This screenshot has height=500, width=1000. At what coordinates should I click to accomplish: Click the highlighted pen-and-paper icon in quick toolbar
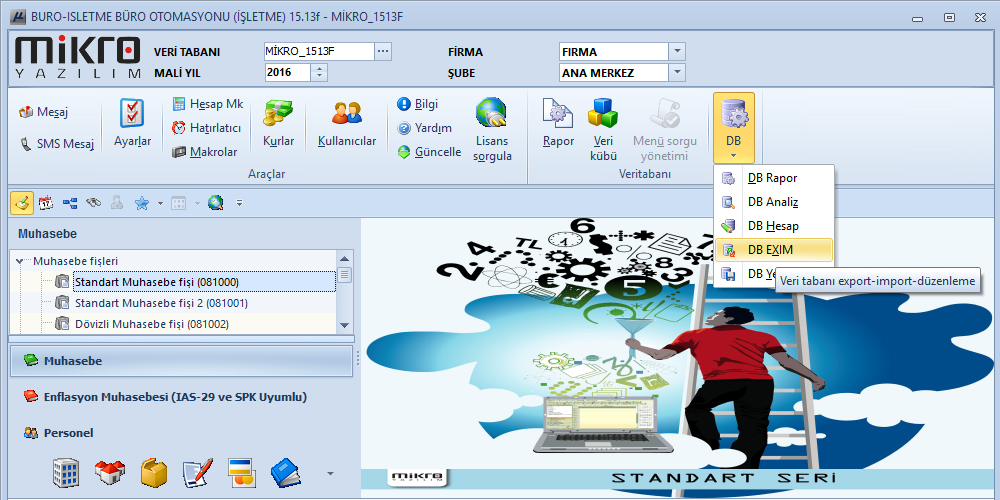pyautogui.click(x=22, y=203)
